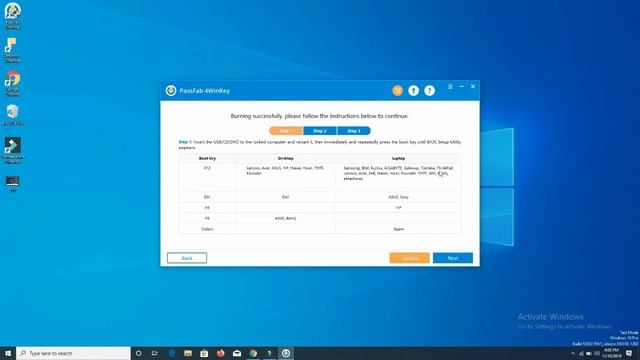Click the Apple laptop cell
The image size is (640, 360).
[398, 229]
